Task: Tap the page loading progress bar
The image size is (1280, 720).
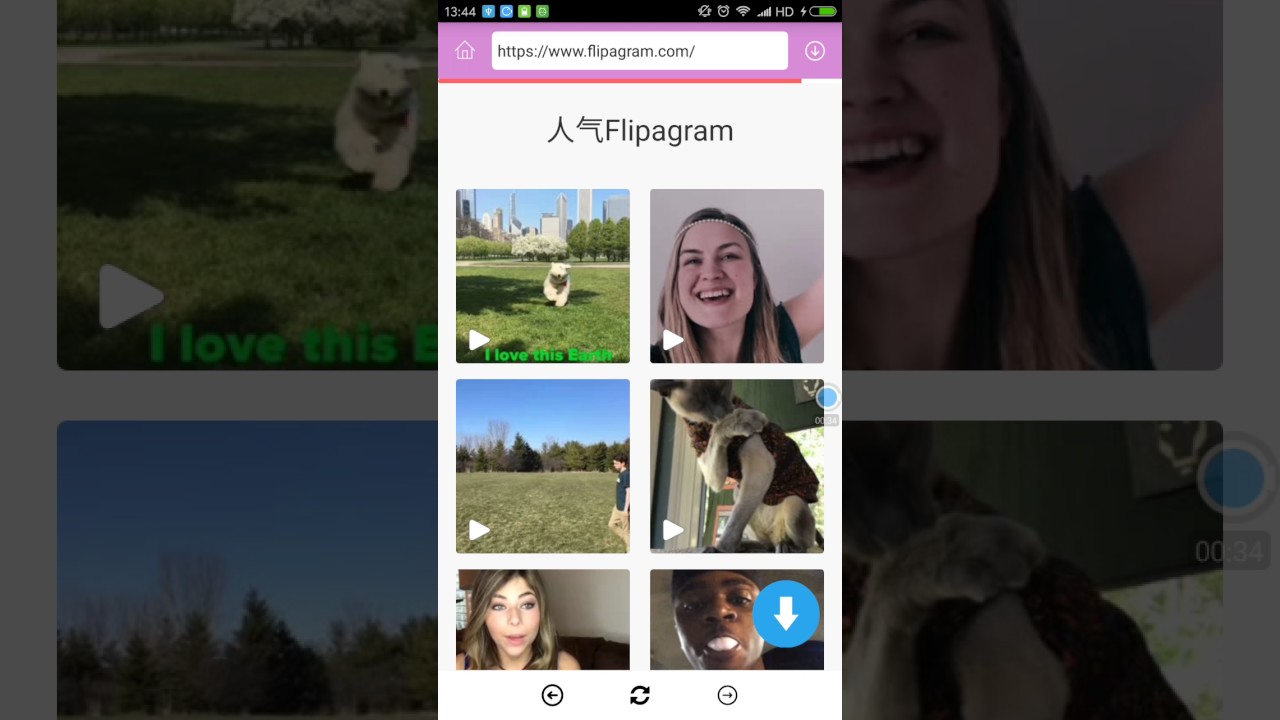Action: pyautogui.click(x=620, y=80)
